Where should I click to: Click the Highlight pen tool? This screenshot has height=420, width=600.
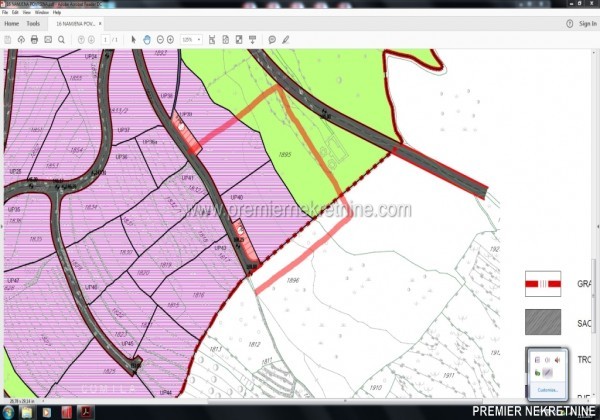click(x=286, y=39)
